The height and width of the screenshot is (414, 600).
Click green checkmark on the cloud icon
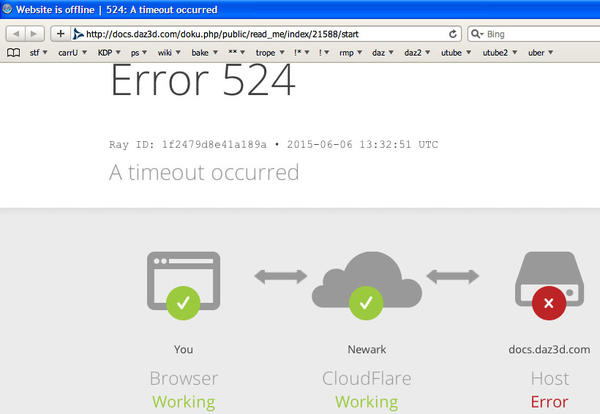pyautogui.click(x=366, y=303)
